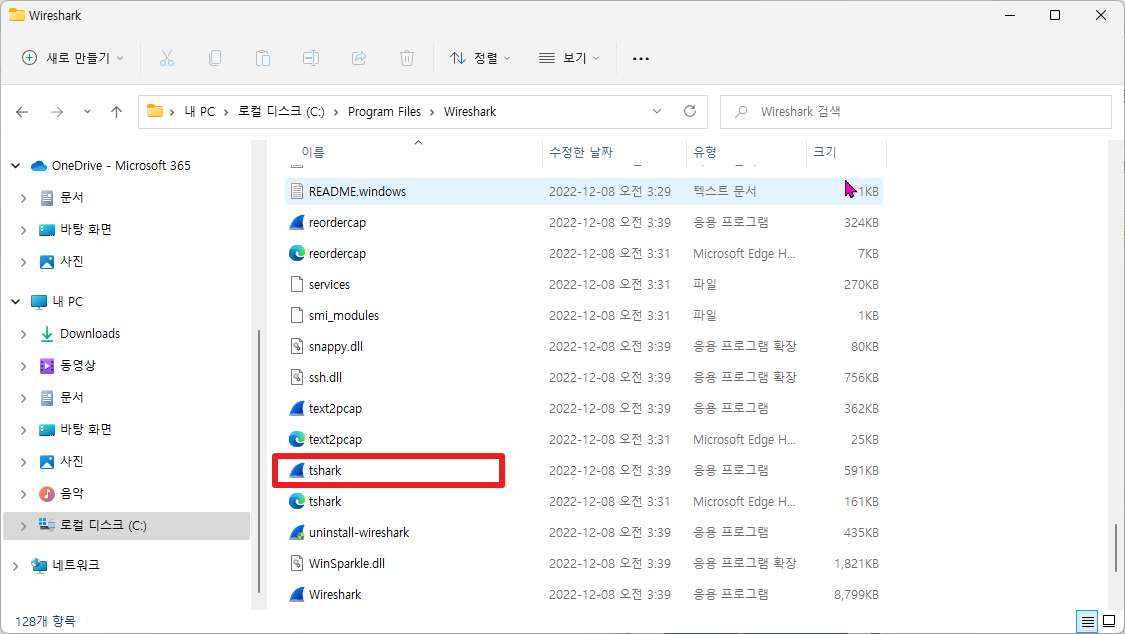Open 네트워크 in navigation pane
The width and height of the screenshot is (1125, 634).
(75, 564)
